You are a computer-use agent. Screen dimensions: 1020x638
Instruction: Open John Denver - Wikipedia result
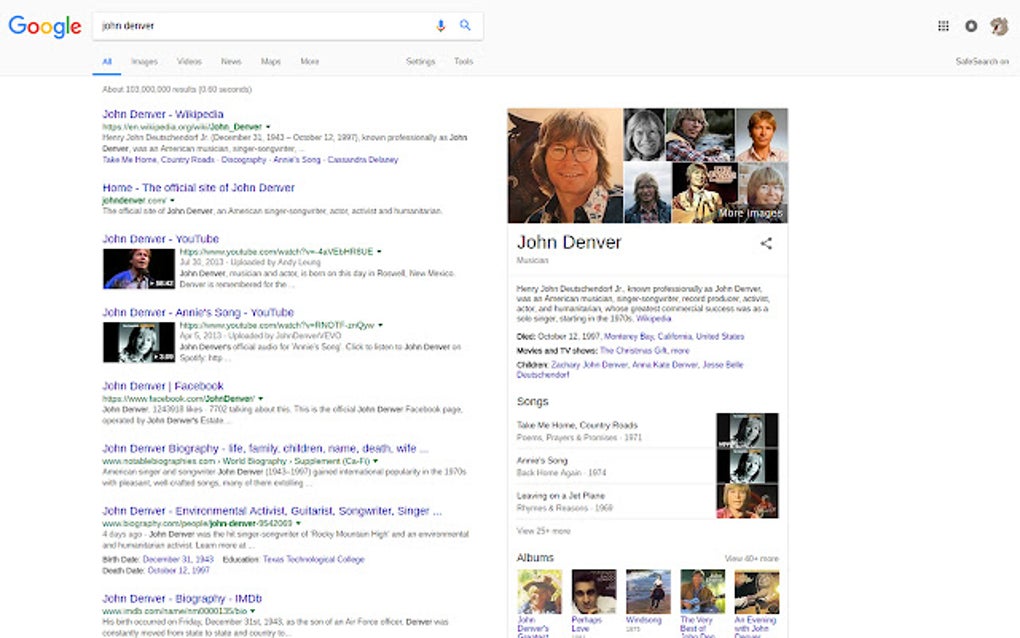163,114
